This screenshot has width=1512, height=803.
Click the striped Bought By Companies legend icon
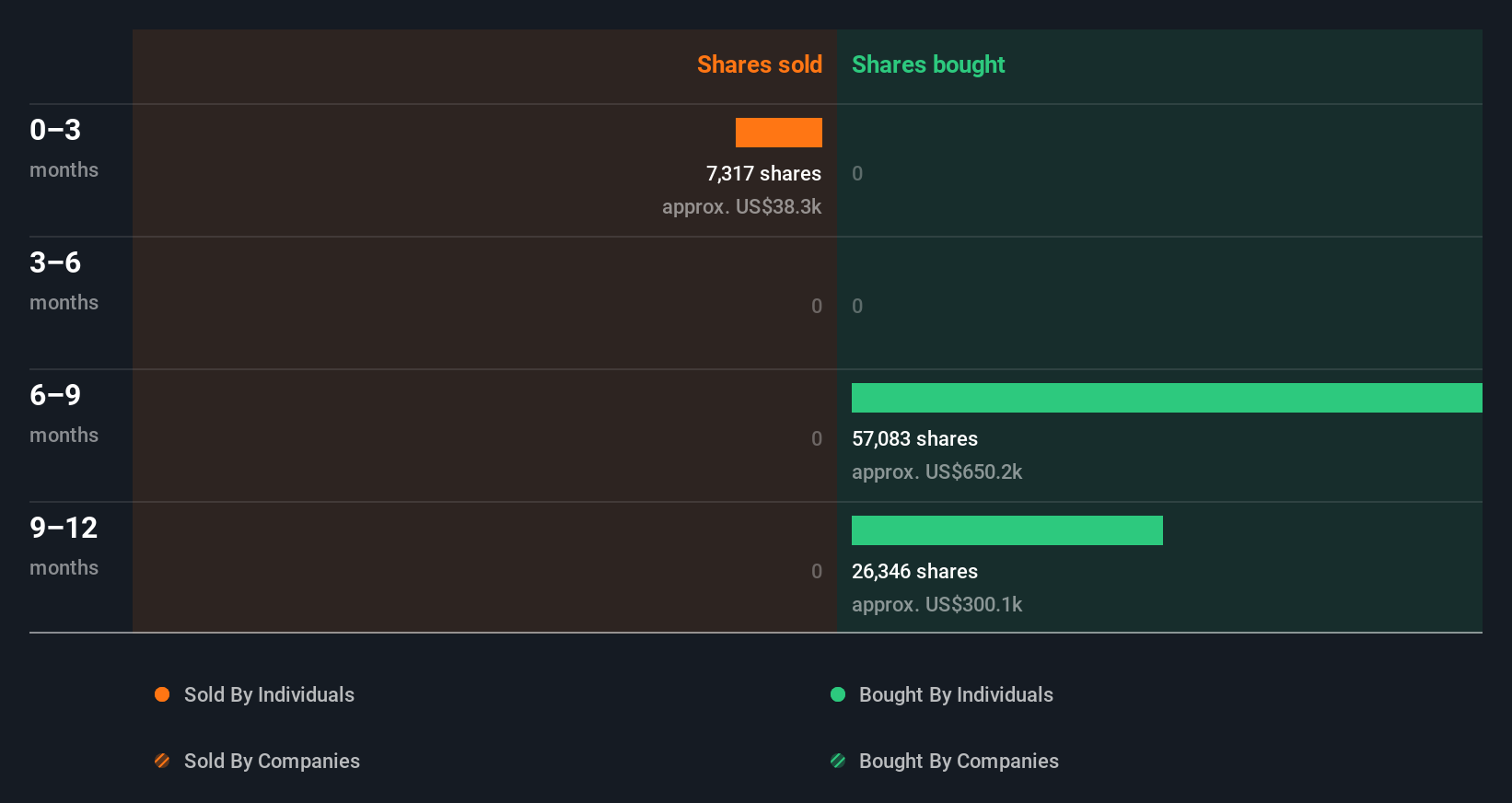tap(838, 761)
